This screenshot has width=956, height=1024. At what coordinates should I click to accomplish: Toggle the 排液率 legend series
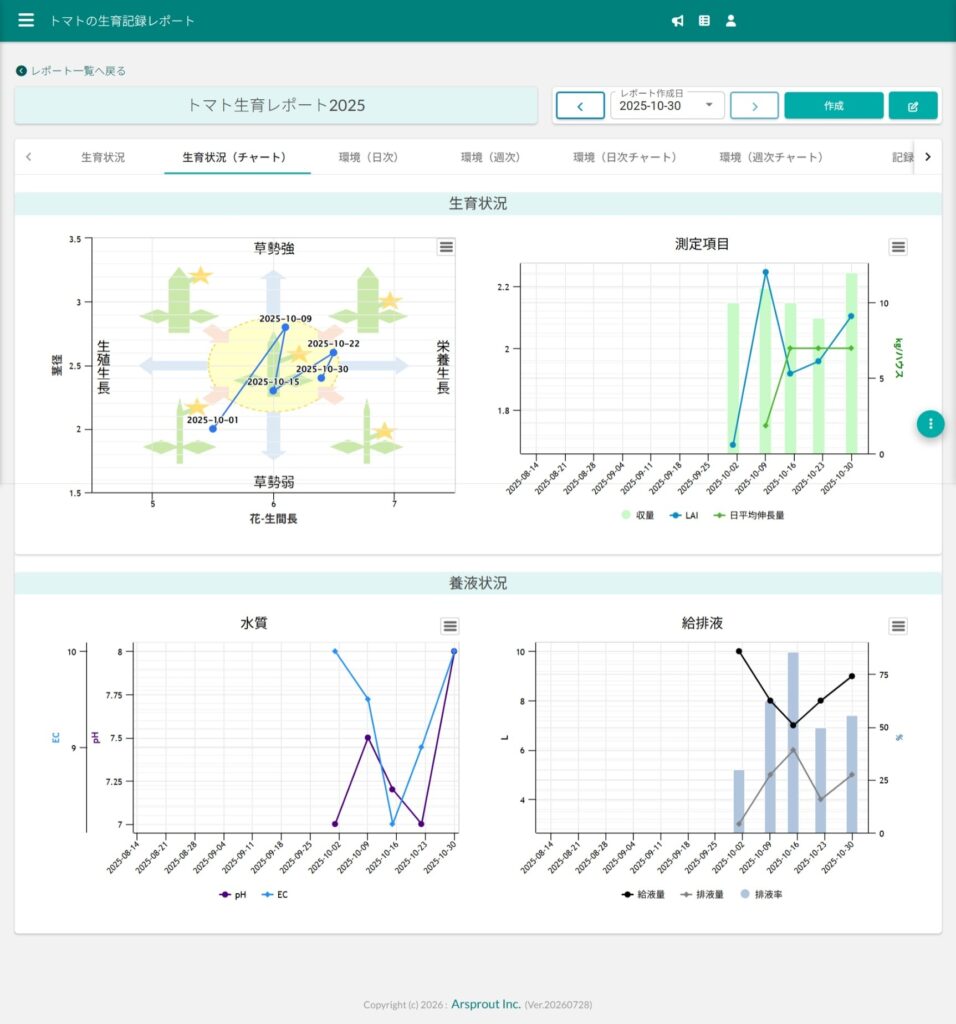[761, 894]
